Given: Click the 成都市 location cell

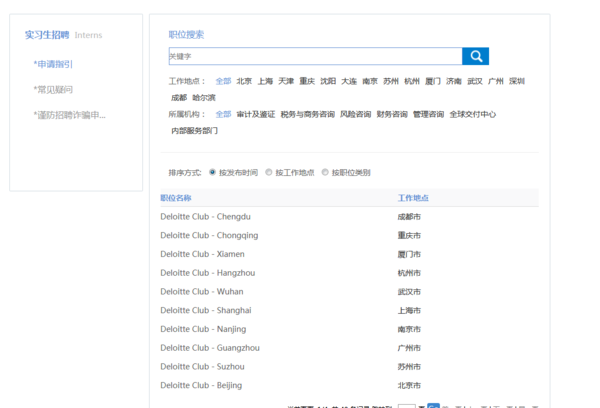Looking at the screenshot, I should pyautogui.click(x=409, y=217).
